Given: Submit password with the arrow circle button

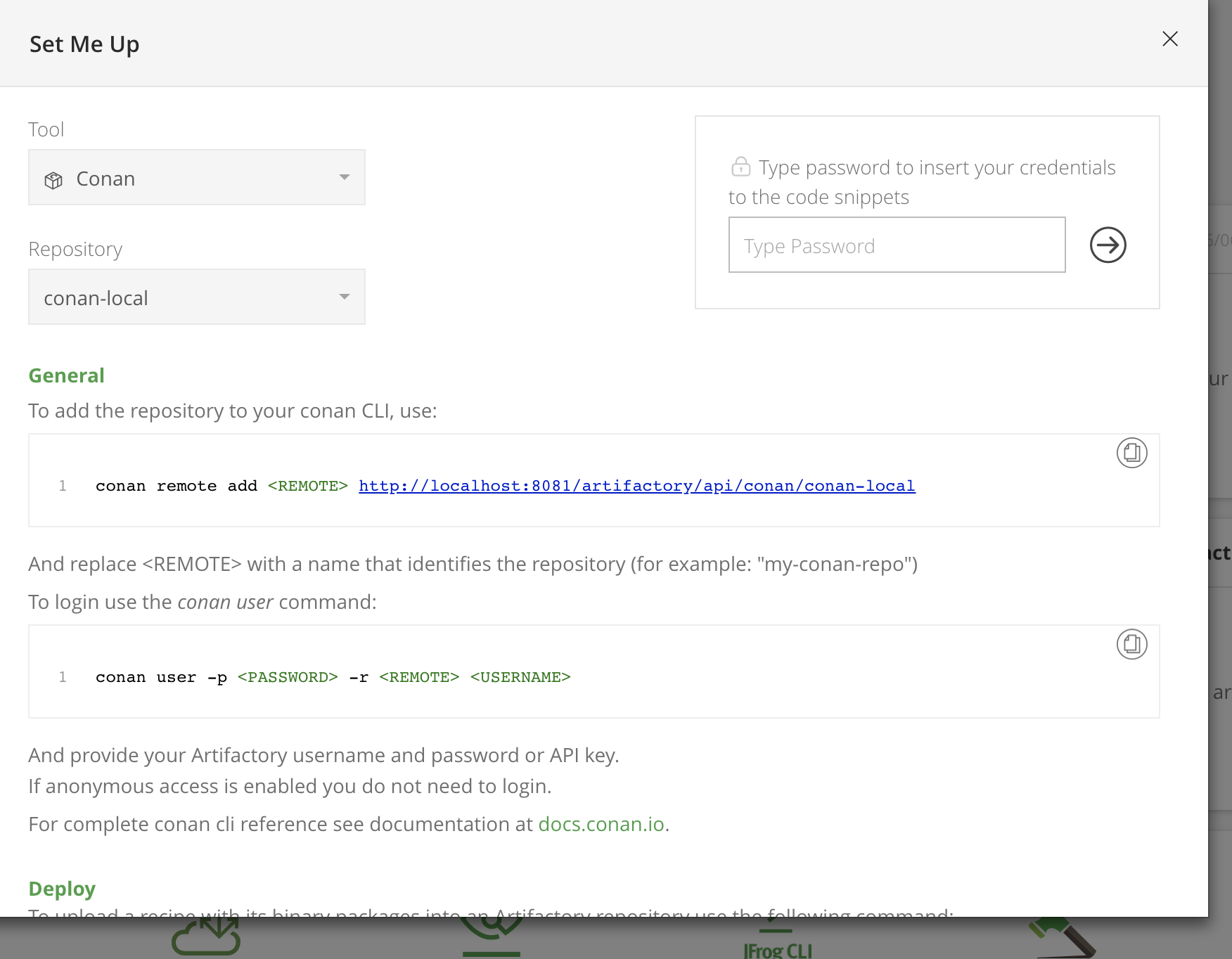Looking at the screenshot, I should tap(1108, 245).
